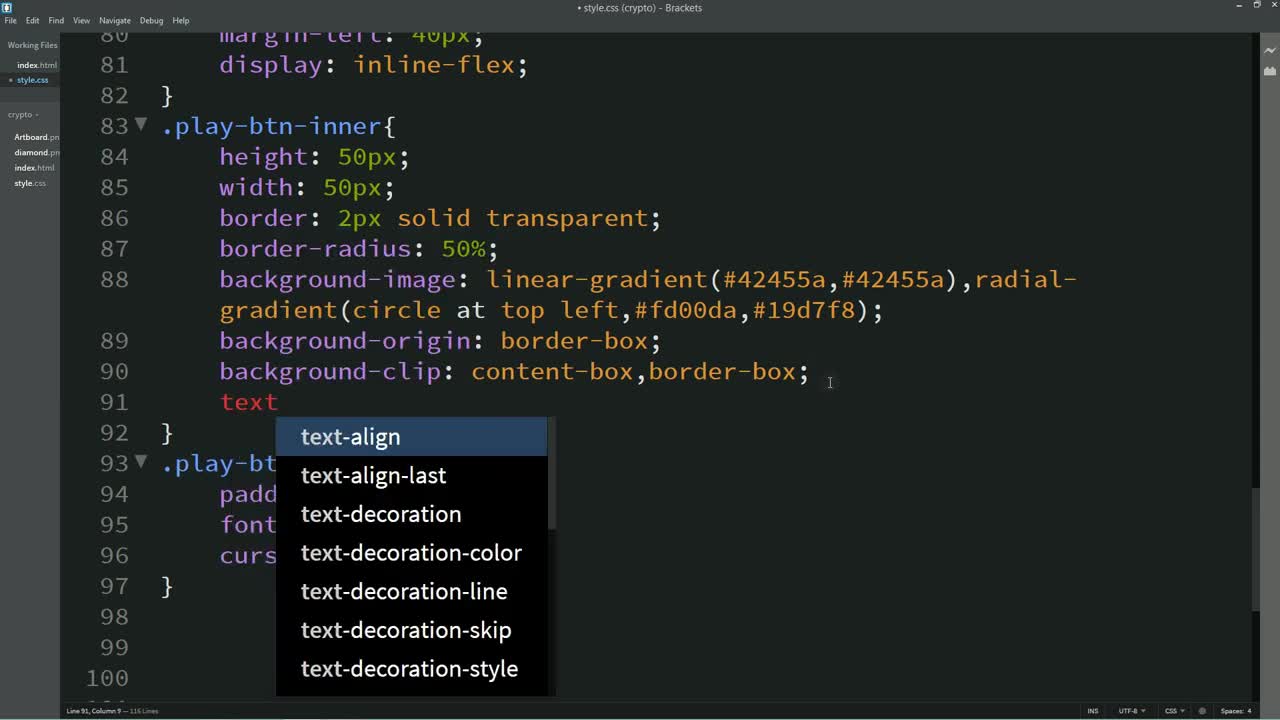Screen dimensions: 1280x720
Task: Click color value #fd00da on line 88
Action: [685, 310]
